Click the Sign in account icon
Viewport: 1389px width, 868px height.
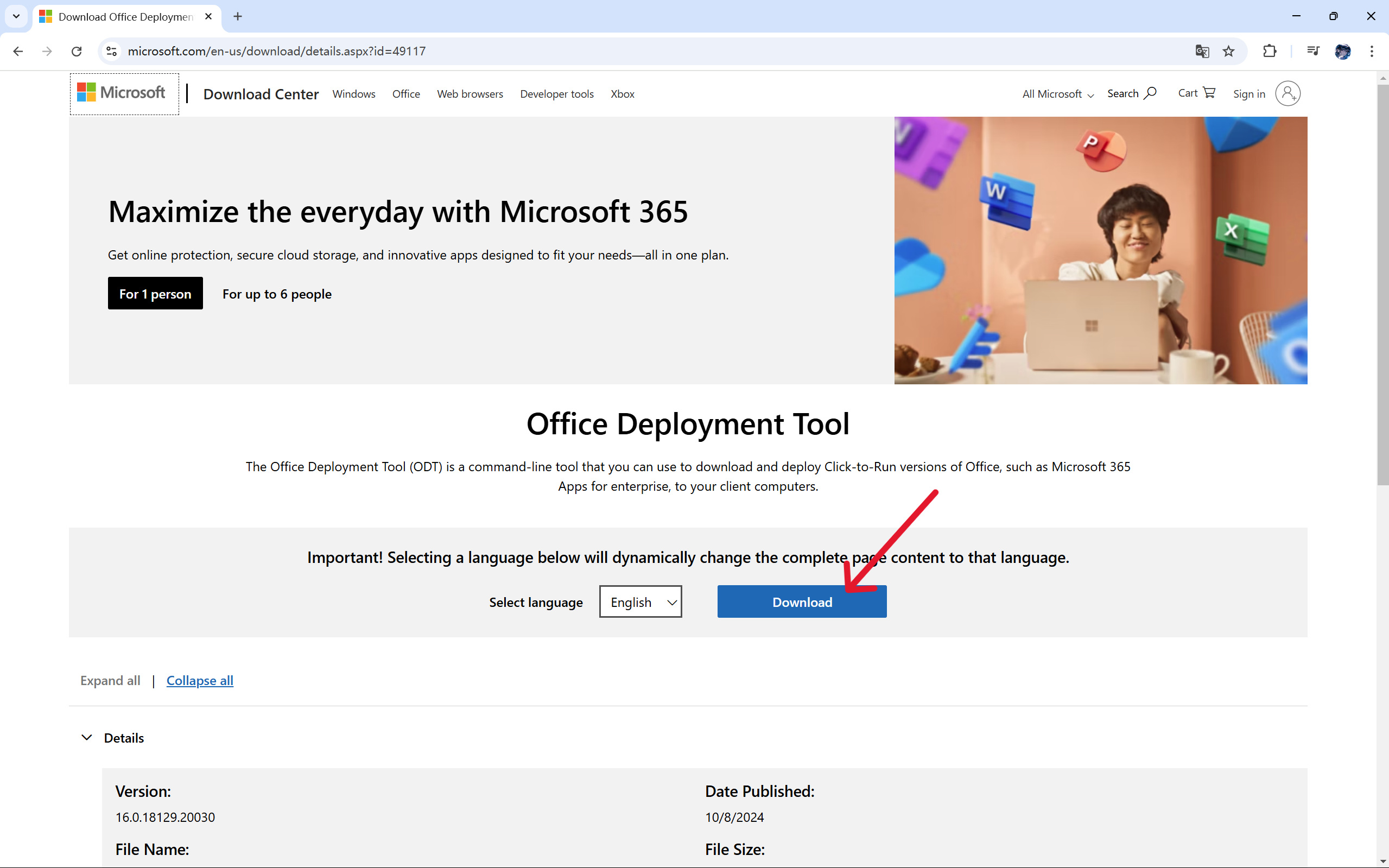(1288, 93)
